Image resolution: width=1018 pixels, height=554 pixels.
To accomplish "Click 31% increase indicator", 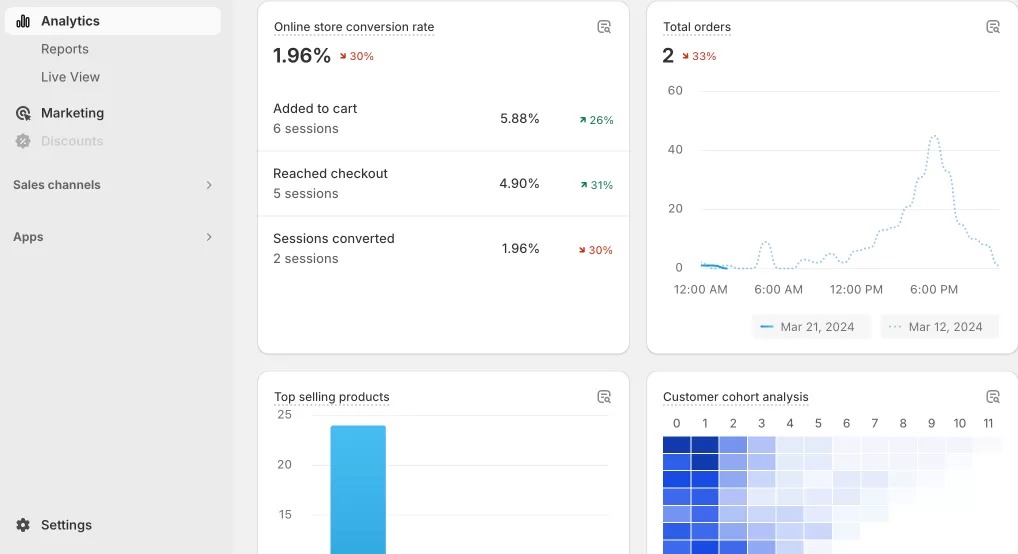I will pos(596,185).
